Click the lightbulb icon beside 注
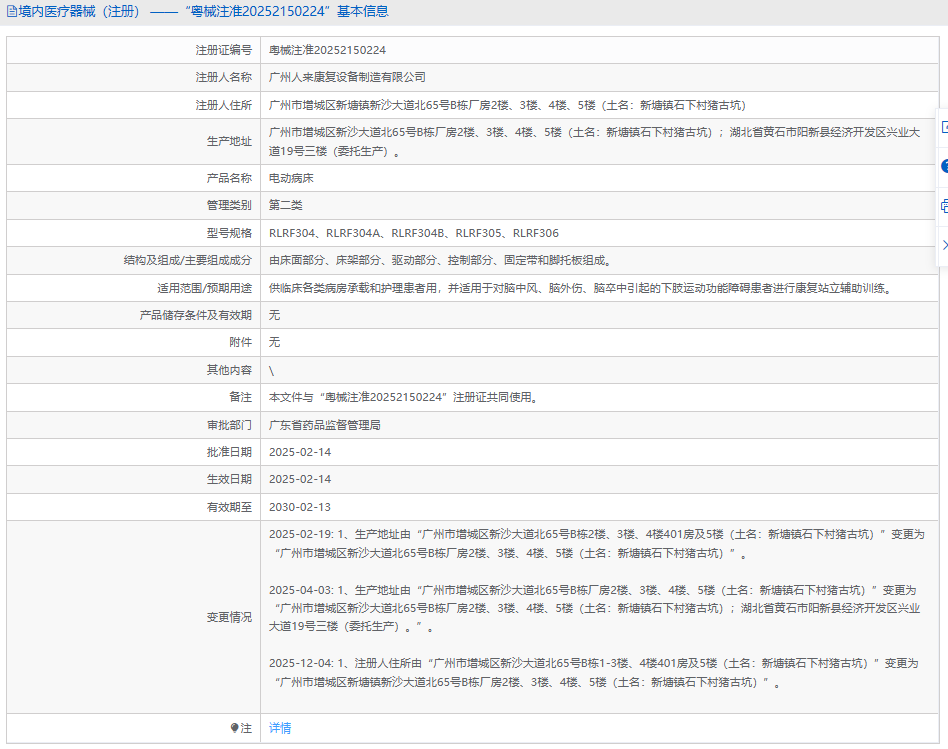Screen dimensions: 948x749 (x=235, y=728)
